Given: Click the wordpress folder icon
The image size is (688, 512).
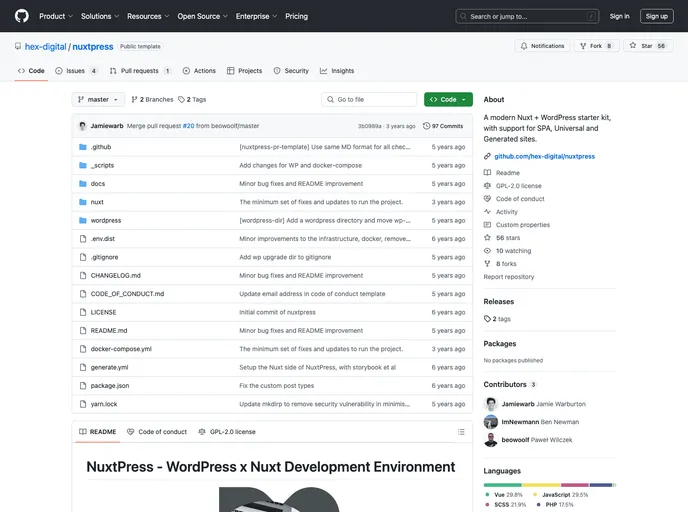Looking at the screenshot, I should click(82, 221).
